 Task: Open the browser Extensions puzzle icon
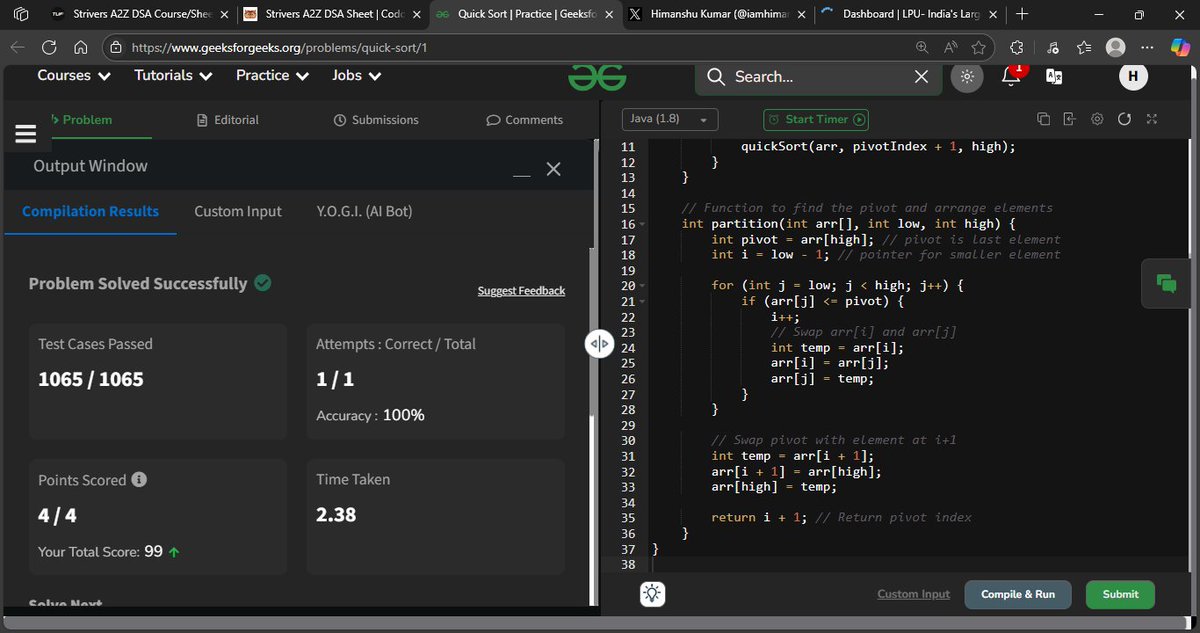[1017, 47]
